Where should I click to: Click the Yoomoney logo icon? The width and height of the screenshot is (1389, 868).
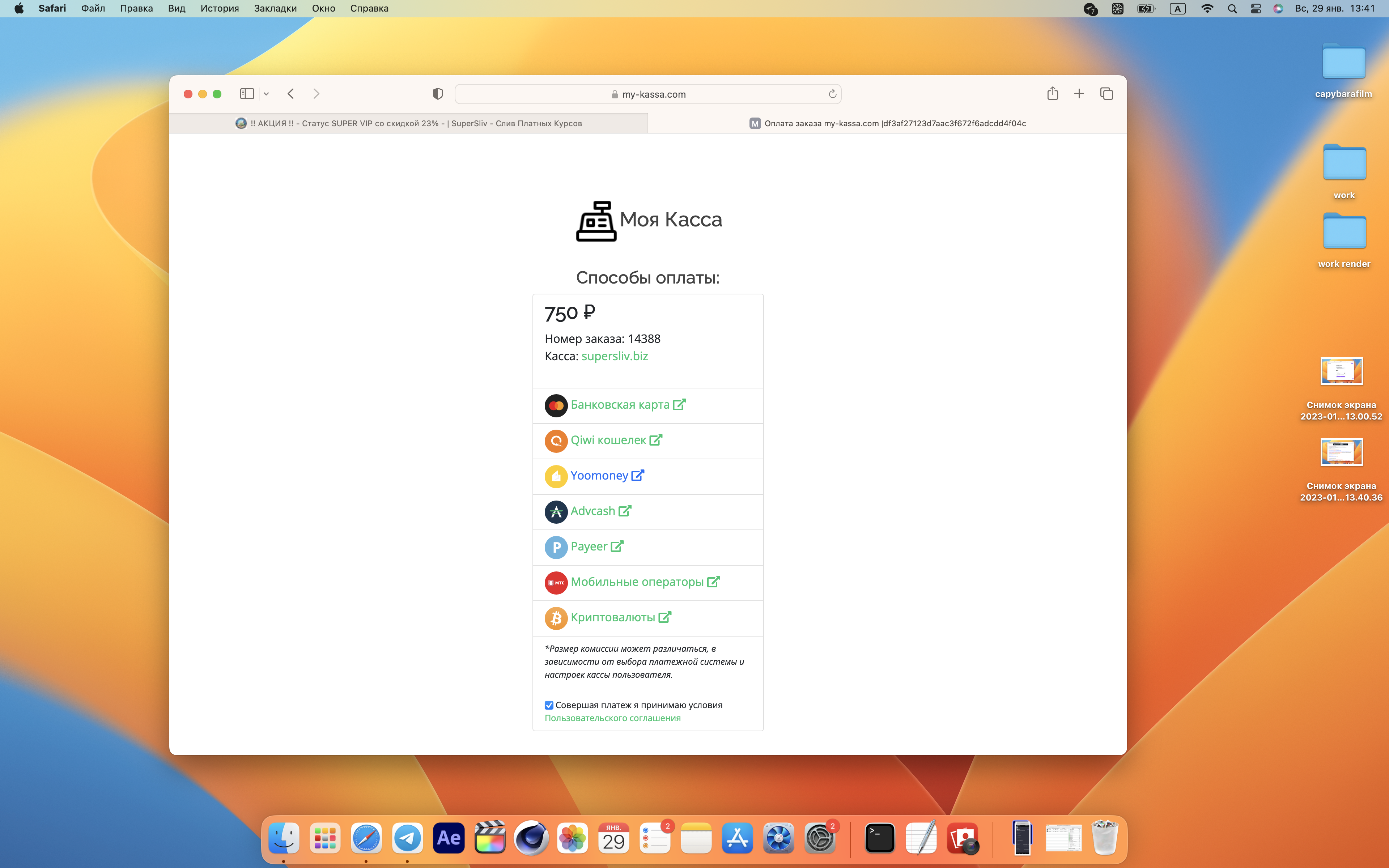coord(556,476)
